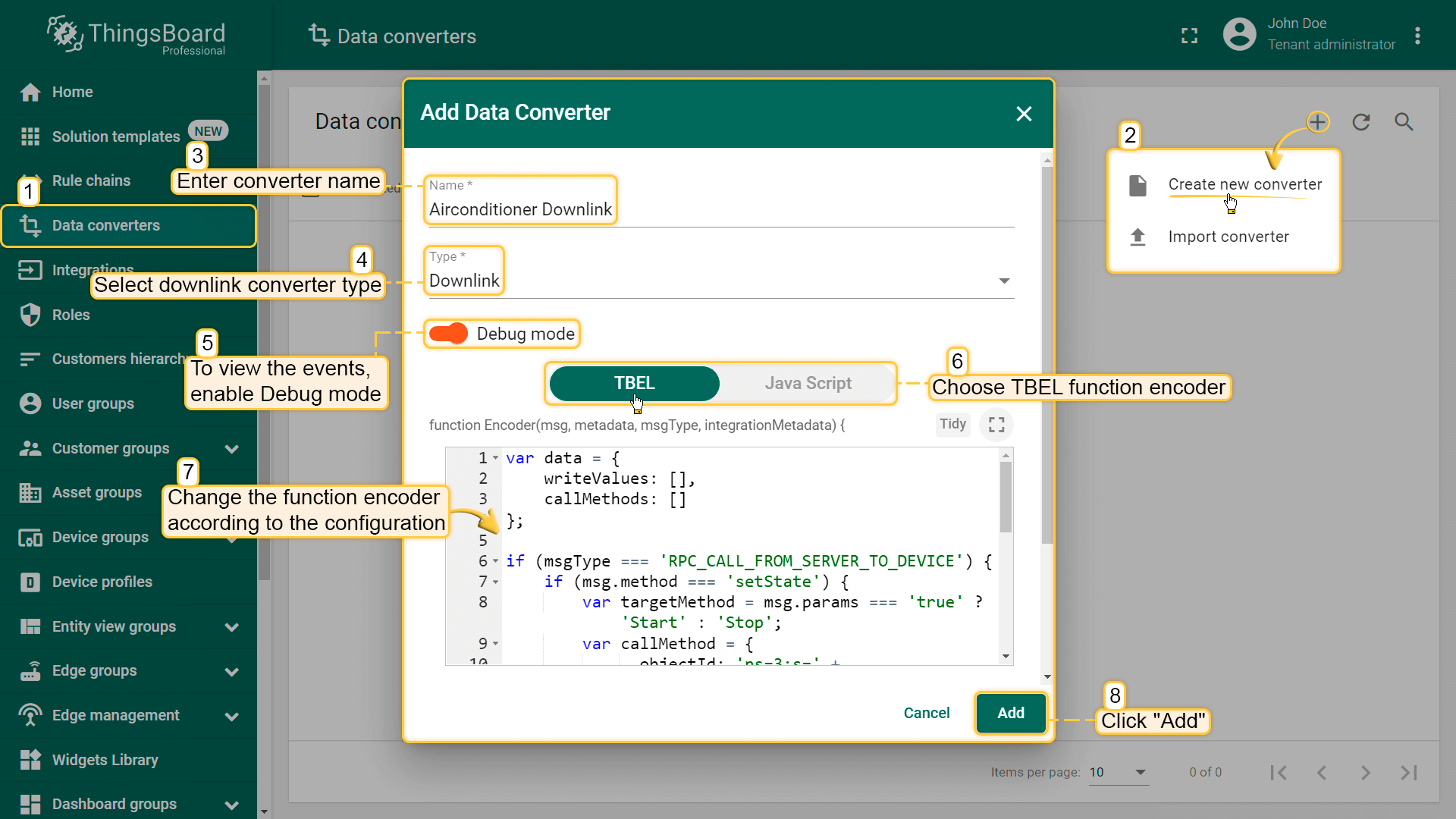Image resolution: width=1456 pixels, height=819 pixels.
Task: Toggle fullscreen mode in top bar
Action: pyautogui.click(x=1190, y=36)
